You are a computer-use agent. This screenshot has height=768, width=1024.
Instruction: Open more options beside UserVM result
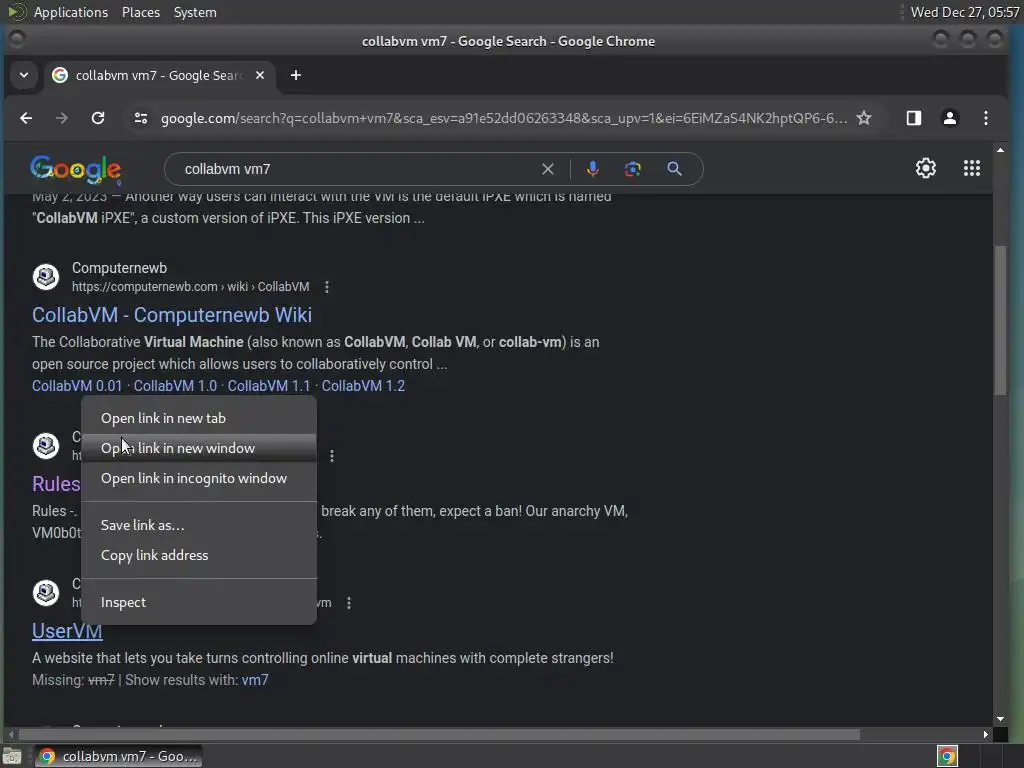[349, 603]
